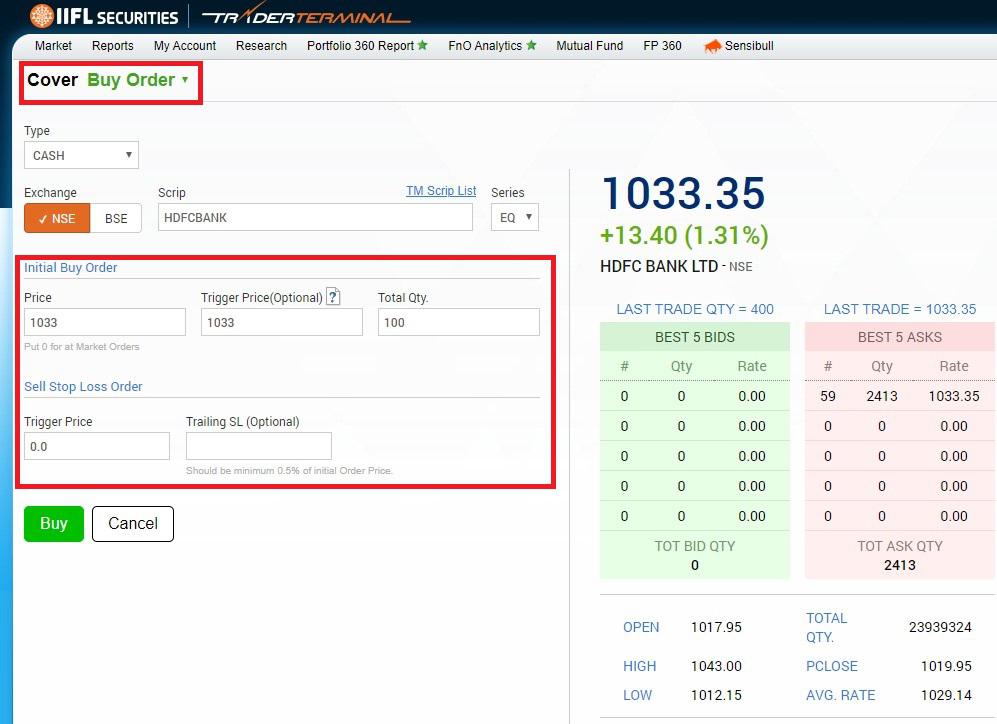Click the Trader Terminal logo
This screenshot has width=997, height=724.
click(x=305, y=17)
